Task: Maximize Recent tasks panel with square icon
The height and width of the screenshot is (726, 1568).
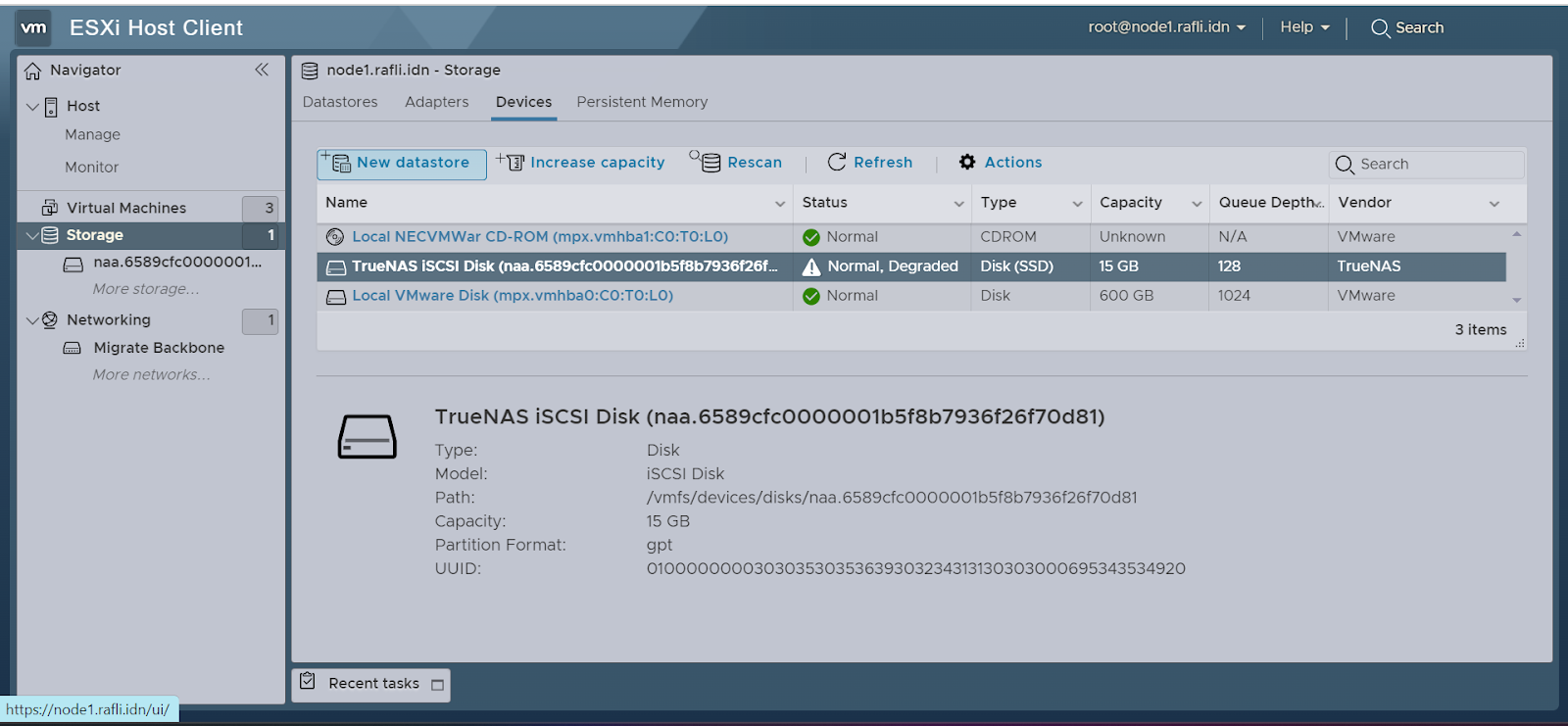Action: [x=438, y=685]
